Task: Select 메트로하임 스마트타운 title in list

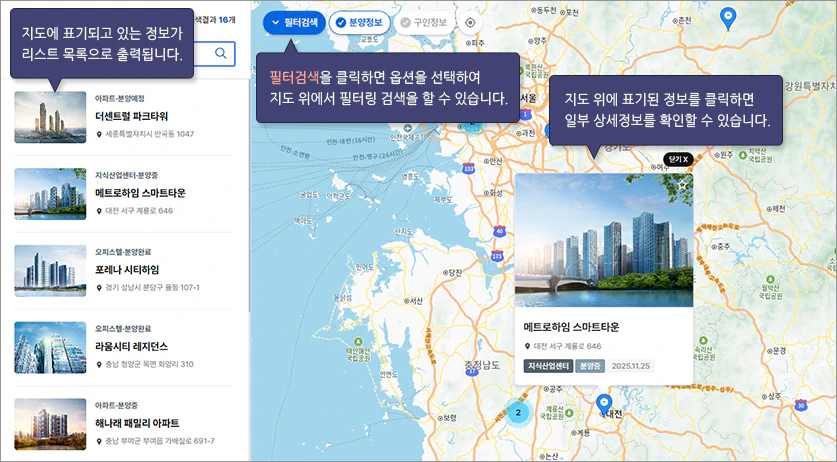Action: point(140,193)
